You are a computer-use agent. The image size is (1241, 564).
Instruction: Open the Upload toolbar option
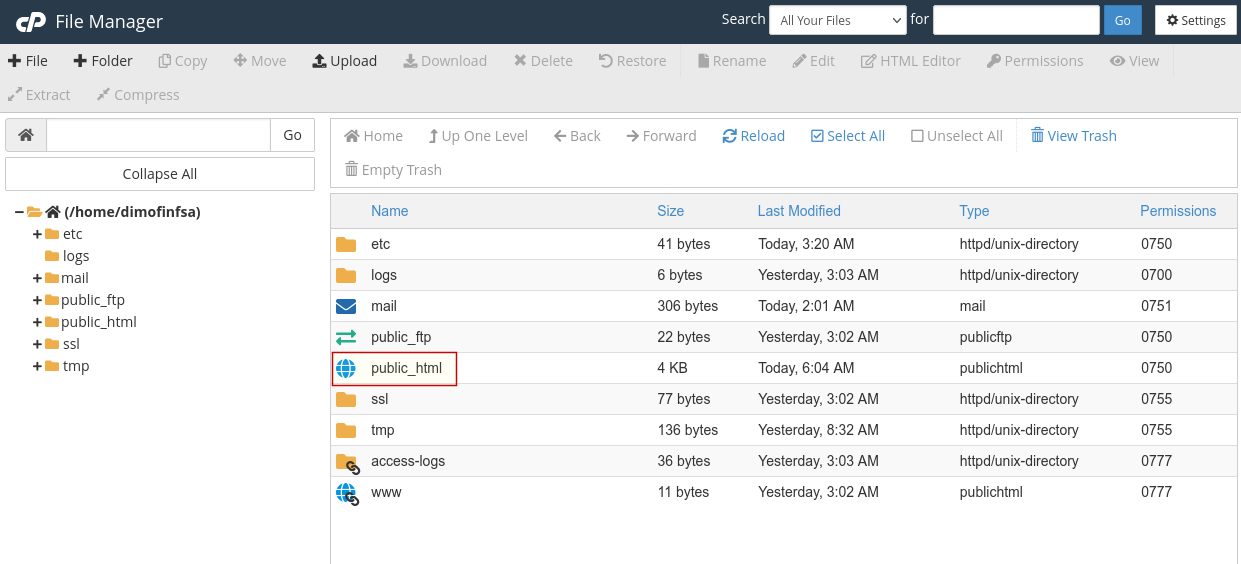345,61
